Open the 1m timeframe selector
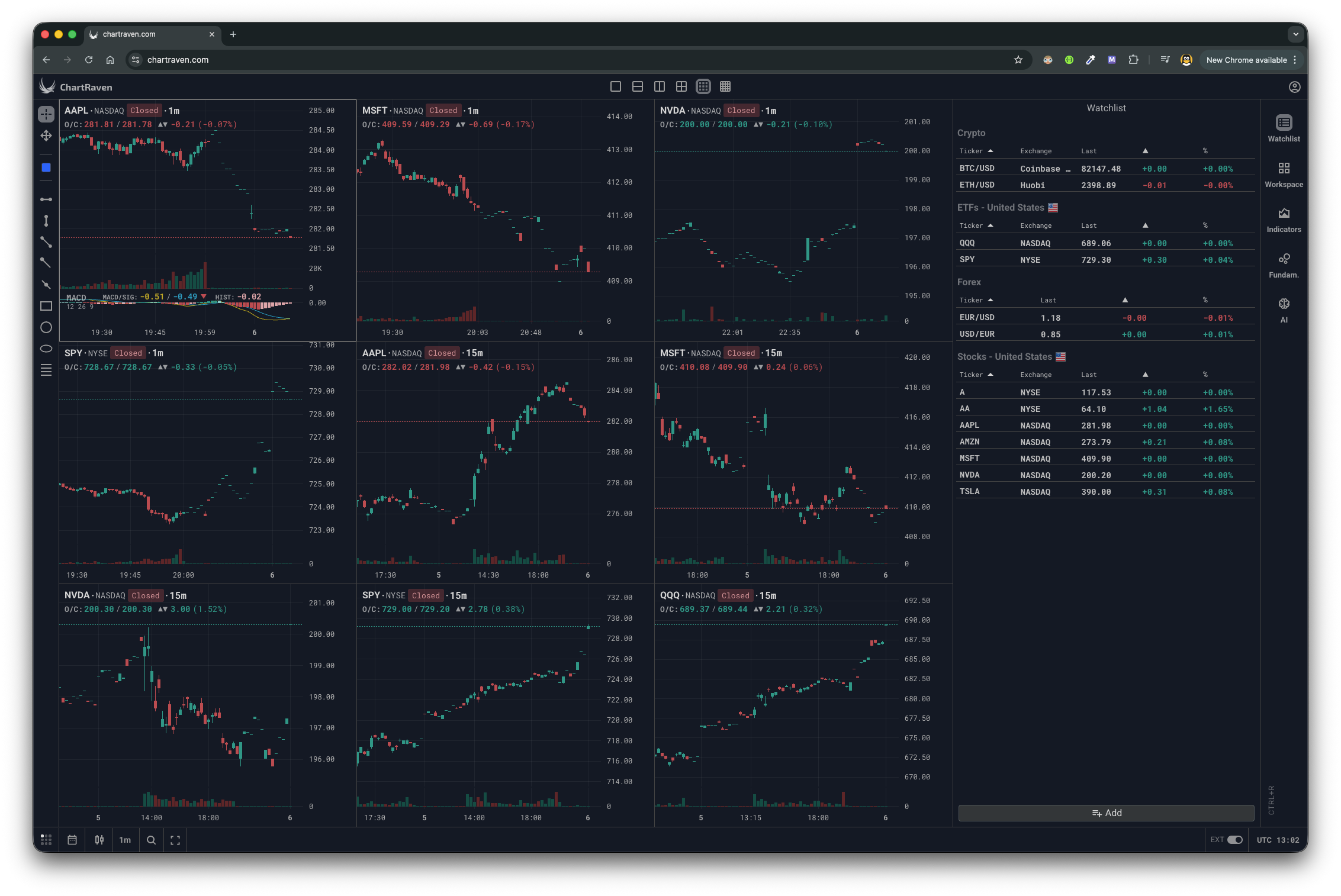 point(125,840)
